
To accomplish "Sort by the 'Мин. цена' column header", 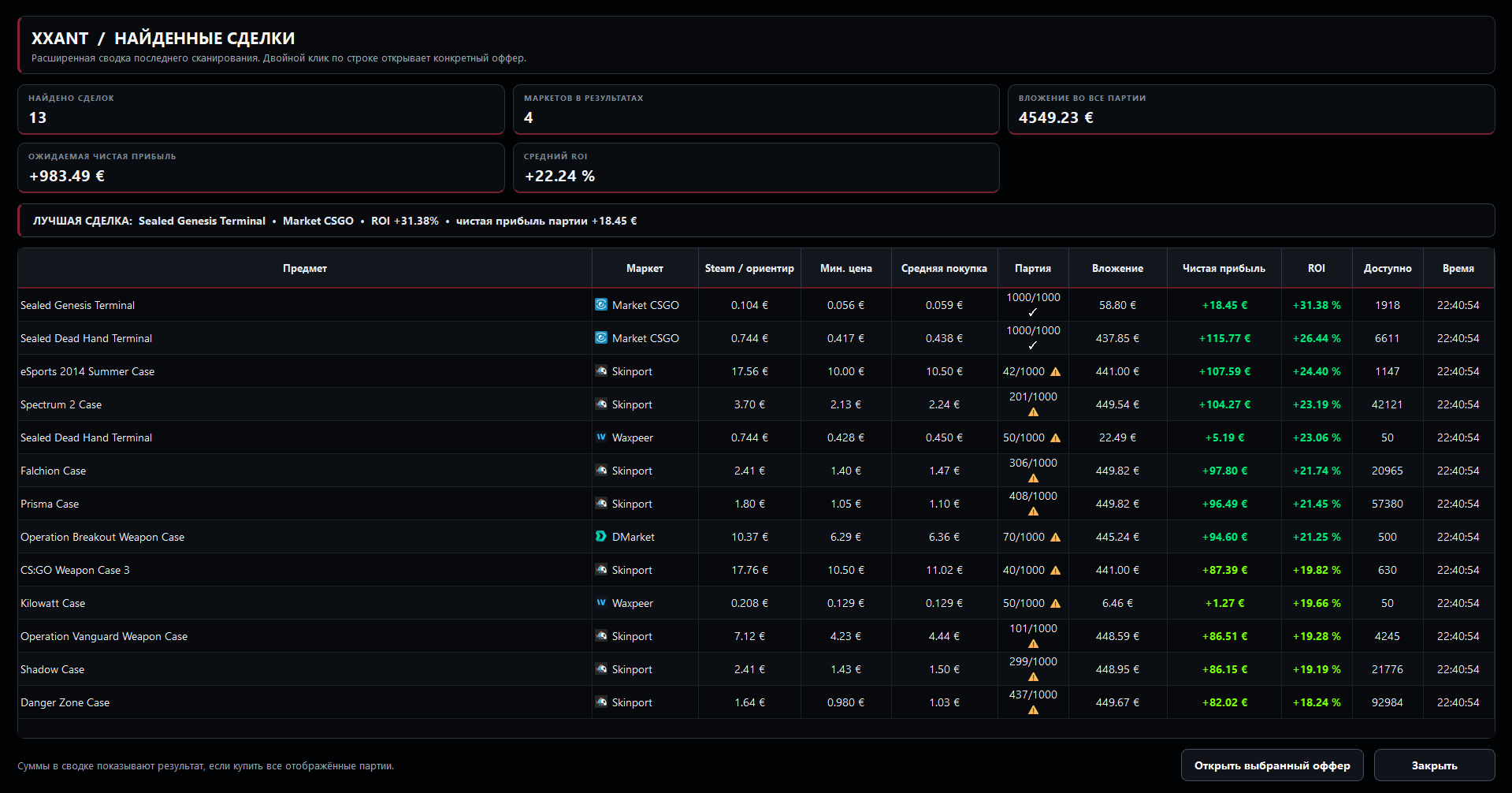I will click(846, 268).
